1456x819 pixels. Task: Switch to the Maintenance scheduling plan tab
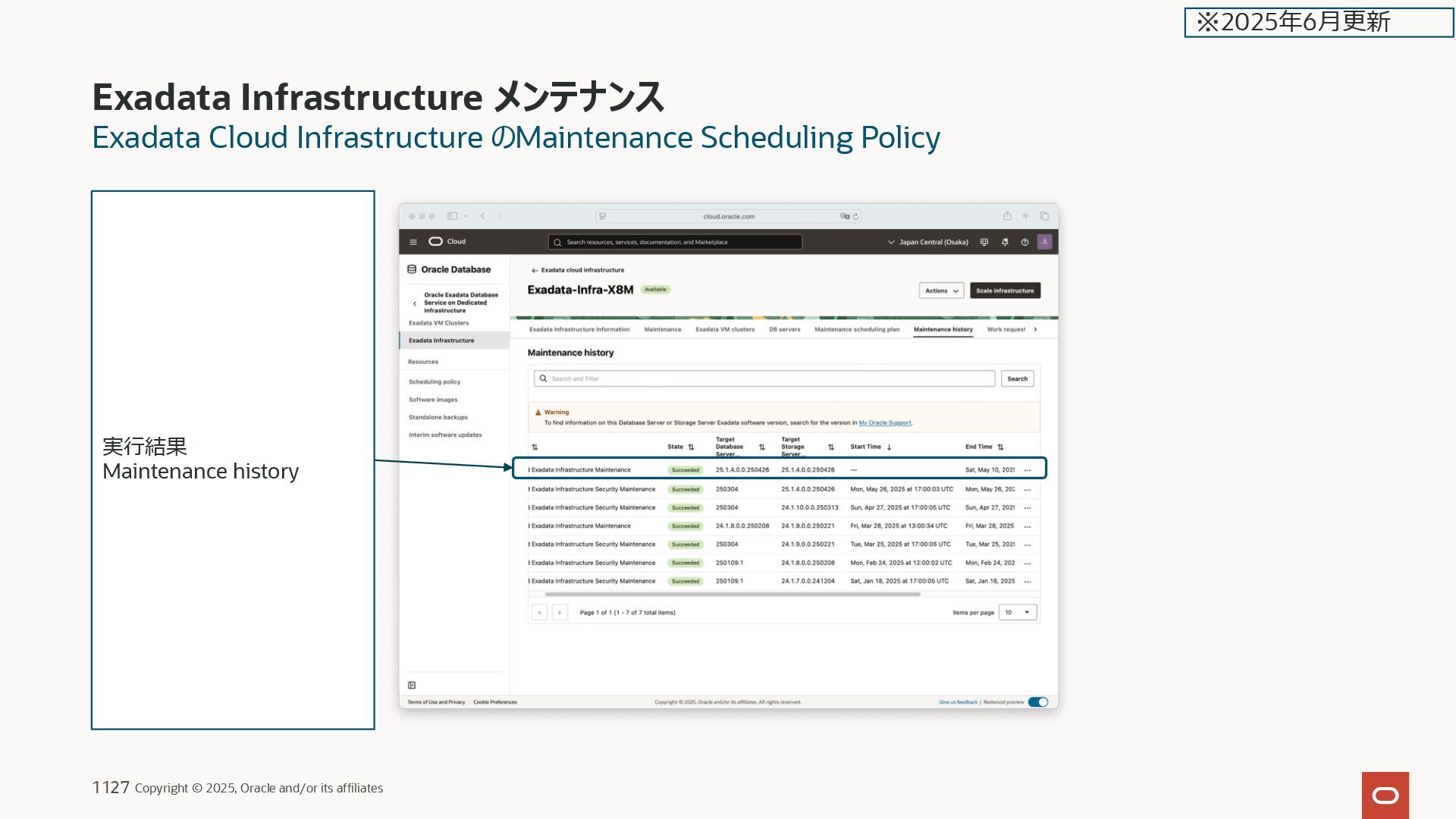coord(857,329)
